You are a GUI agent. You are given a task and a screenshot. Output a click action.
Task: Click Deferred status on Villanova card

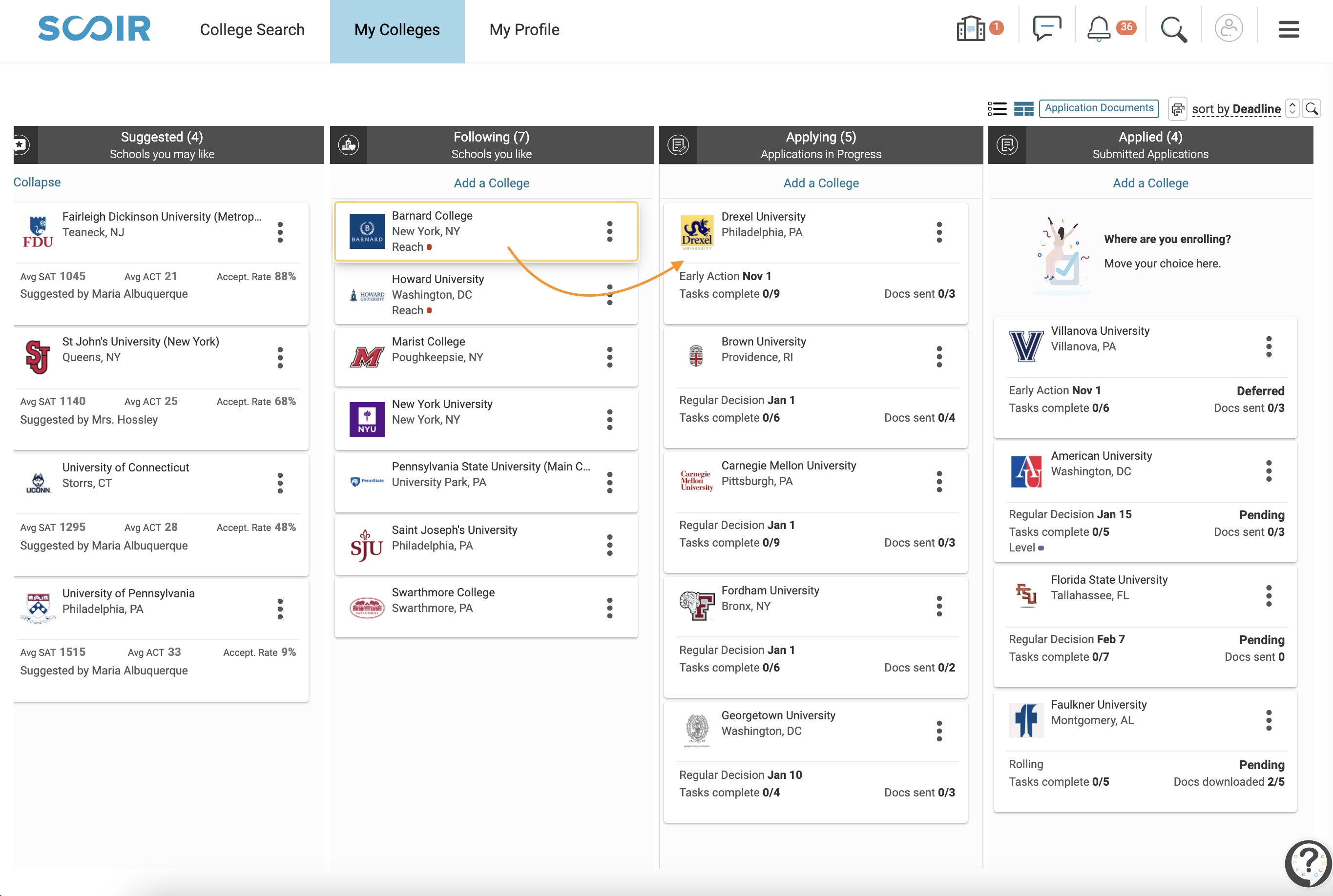coord(1260,391)
